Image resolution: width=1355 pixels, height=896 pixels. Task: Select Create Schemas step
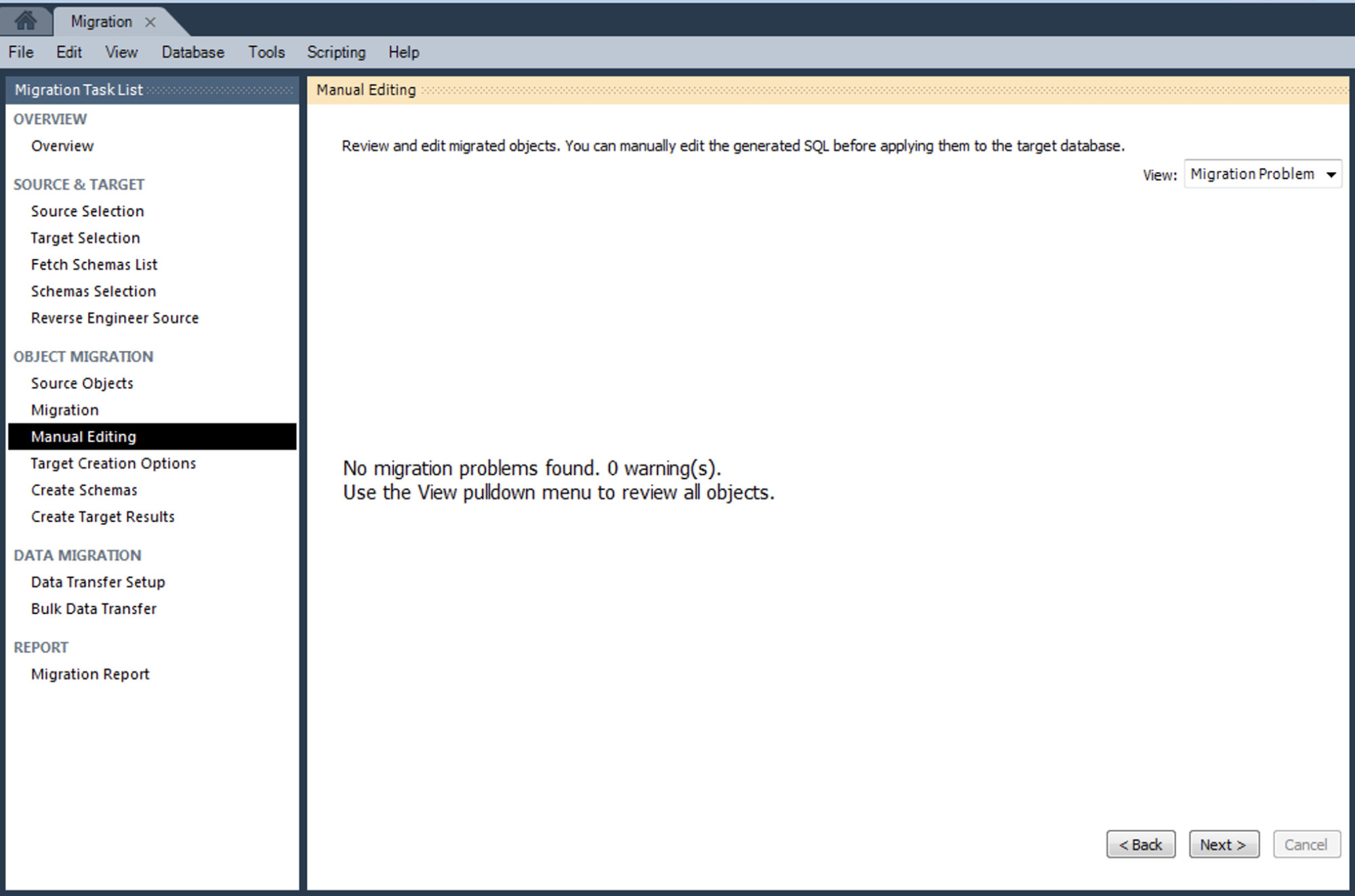[x=84, y=490]
